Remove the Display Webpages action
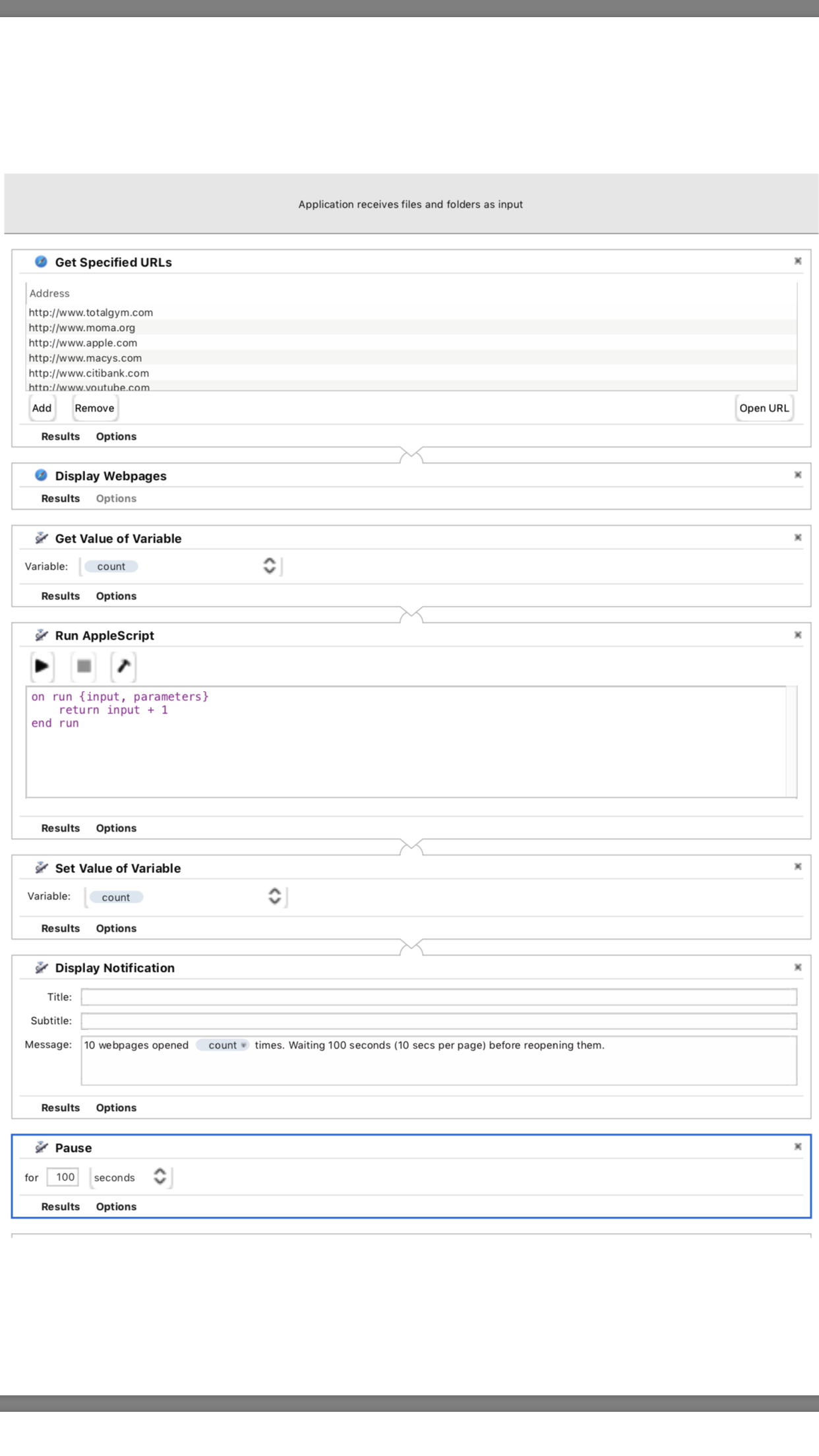The width and height of the screenshot is (819, 1456). 797,475
